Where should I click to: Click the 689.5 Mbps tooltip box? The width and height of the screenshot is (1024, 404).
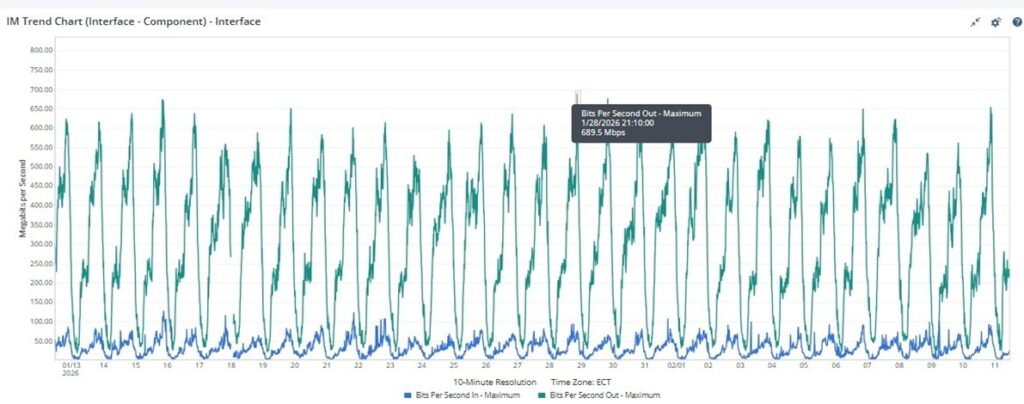click(641, 123)
